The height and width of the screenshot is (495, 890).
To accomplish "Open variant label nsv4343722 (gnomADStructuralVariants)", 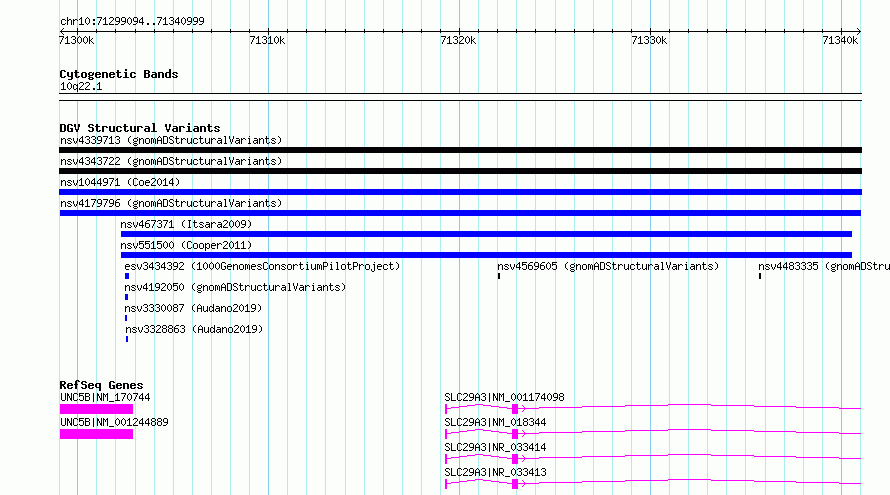I will click(x=171, y=161).
